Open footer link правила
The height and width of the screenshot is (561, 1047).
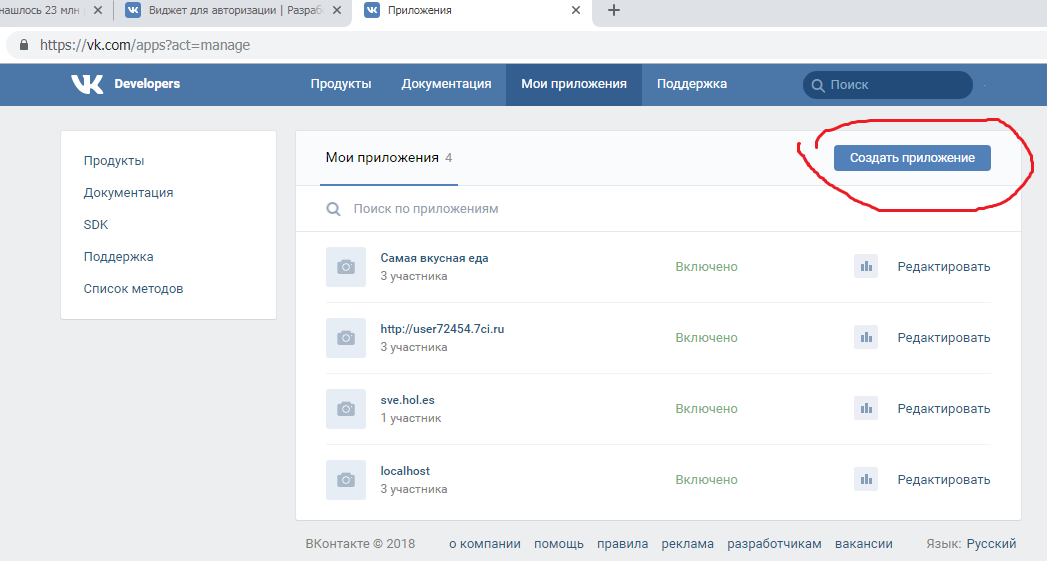(x=622, y=544)
